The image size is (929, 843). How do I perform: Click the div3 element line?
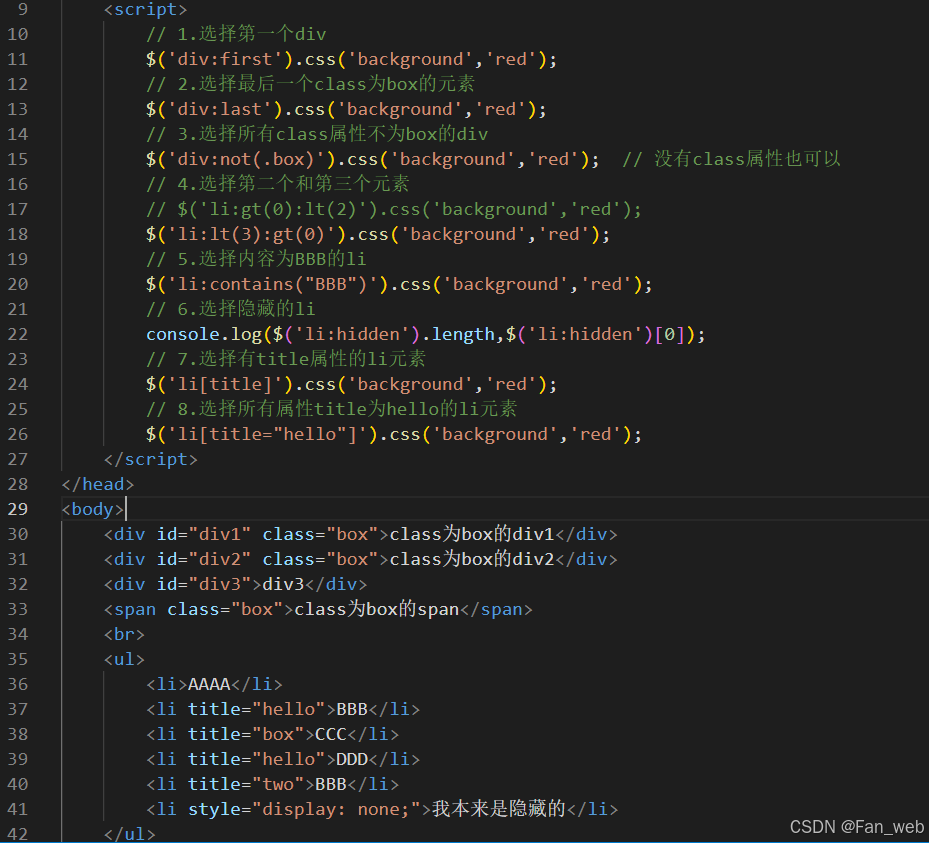[236, 584]
